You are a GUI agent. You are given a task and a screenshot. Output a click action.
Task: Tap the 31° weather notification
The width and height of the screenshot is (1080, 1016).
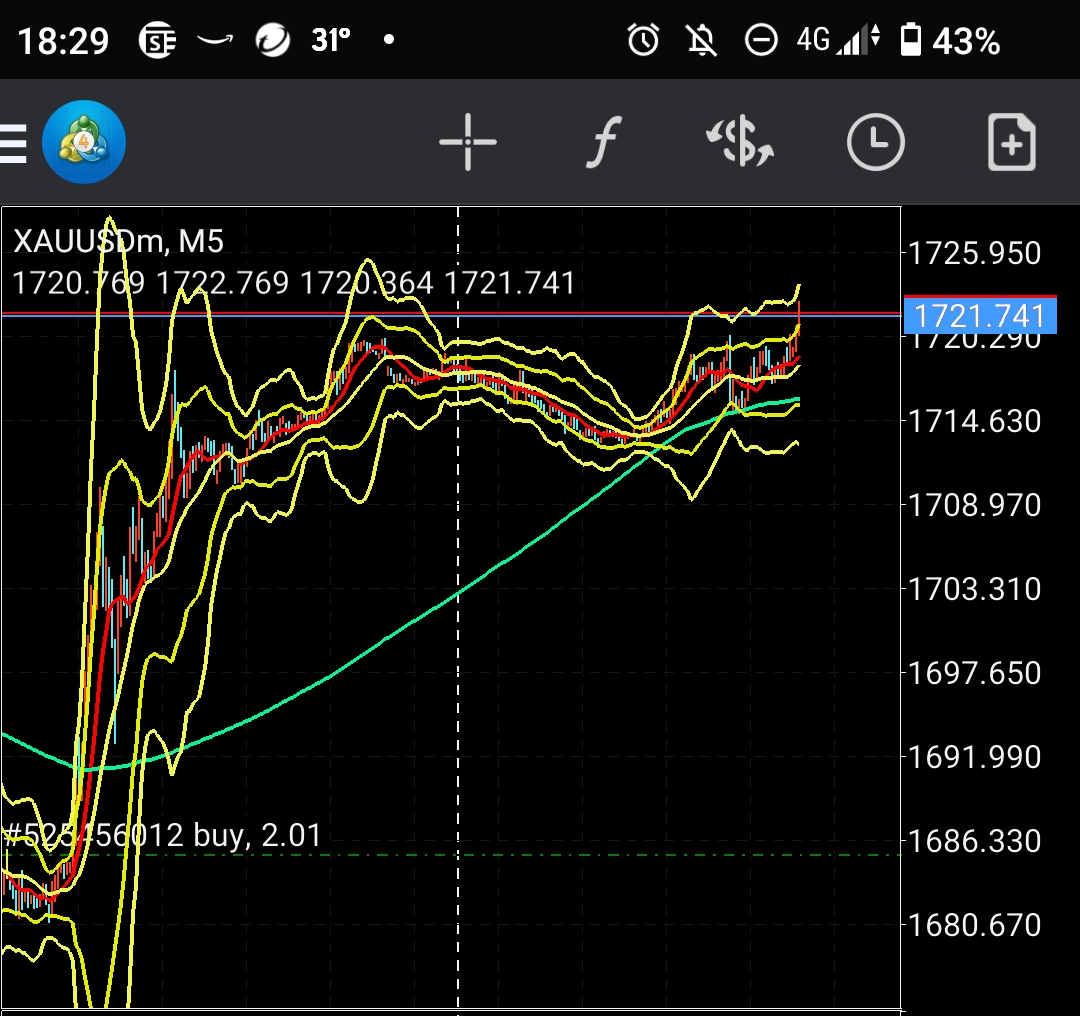331,40
